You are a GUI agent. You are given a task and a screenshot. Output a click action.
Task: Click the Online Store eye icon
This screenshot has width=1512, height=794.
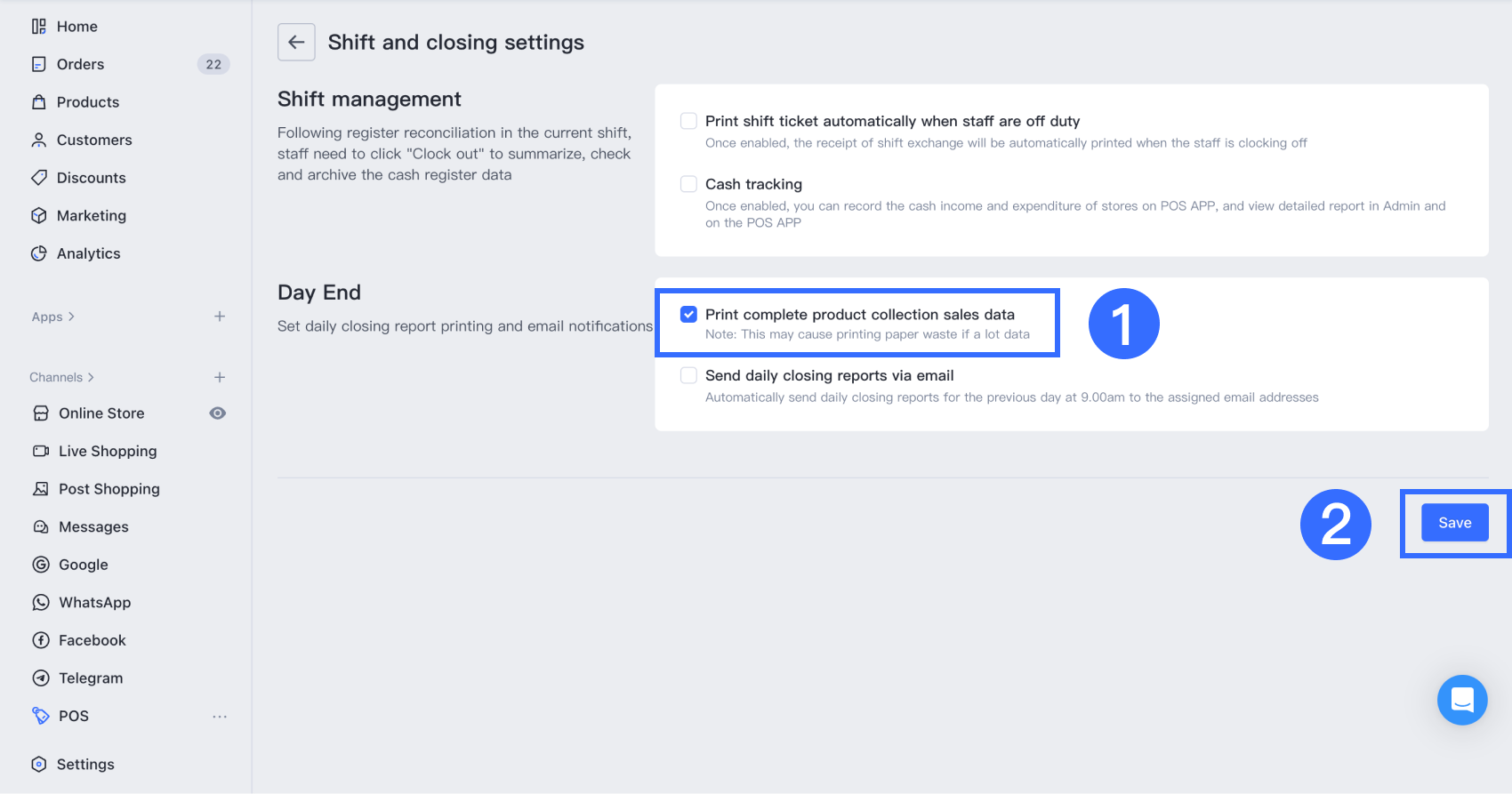click(218, 413)
